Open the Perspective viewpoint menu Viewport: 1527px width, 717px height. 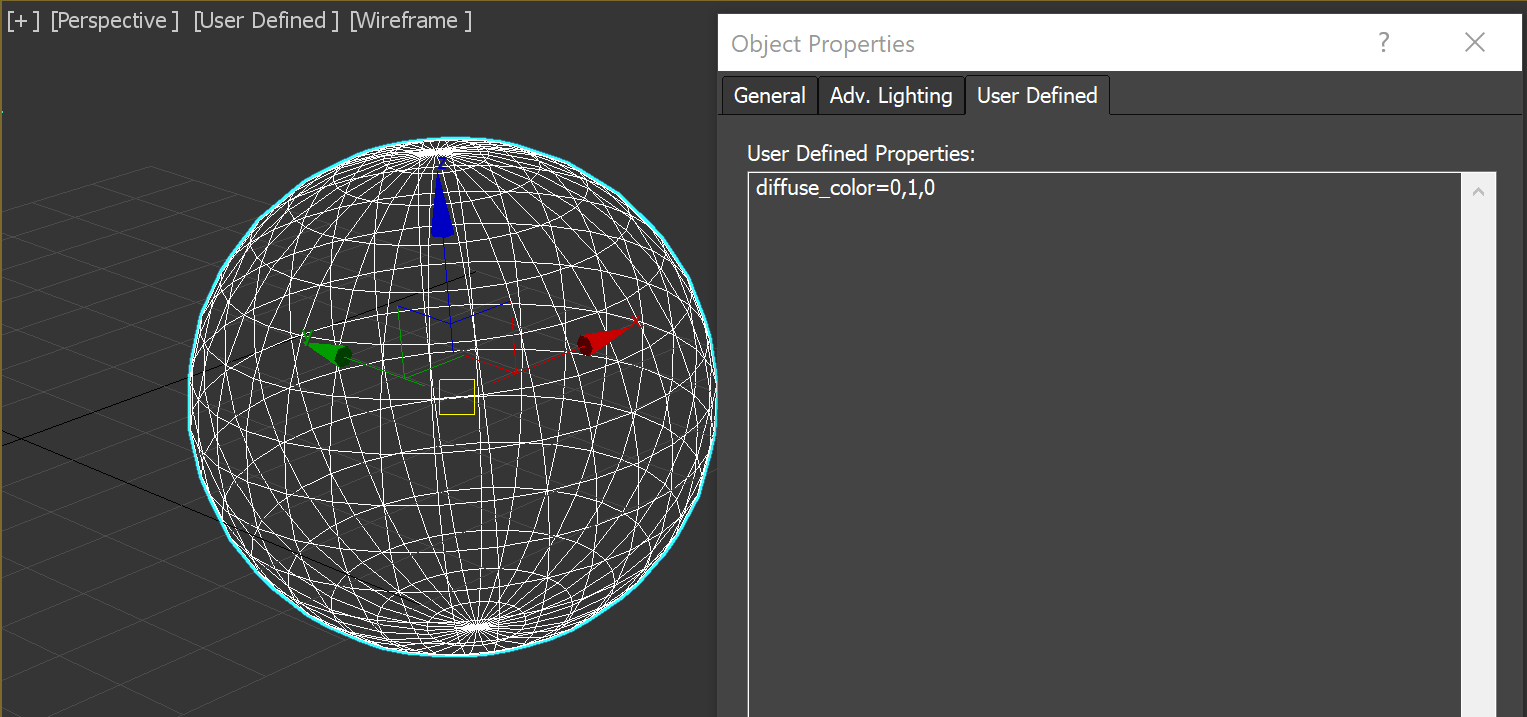point(113,19)
